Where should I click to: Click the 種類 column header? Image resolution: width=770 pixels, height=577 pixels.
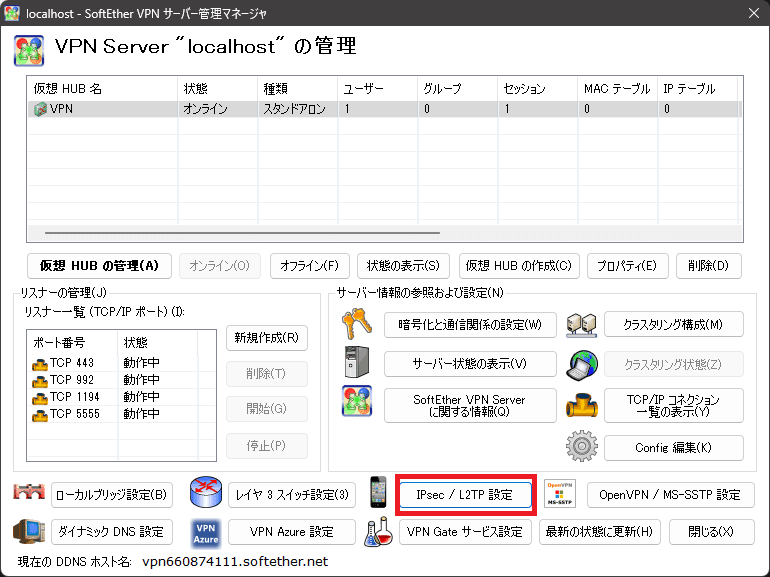point(298,89)
